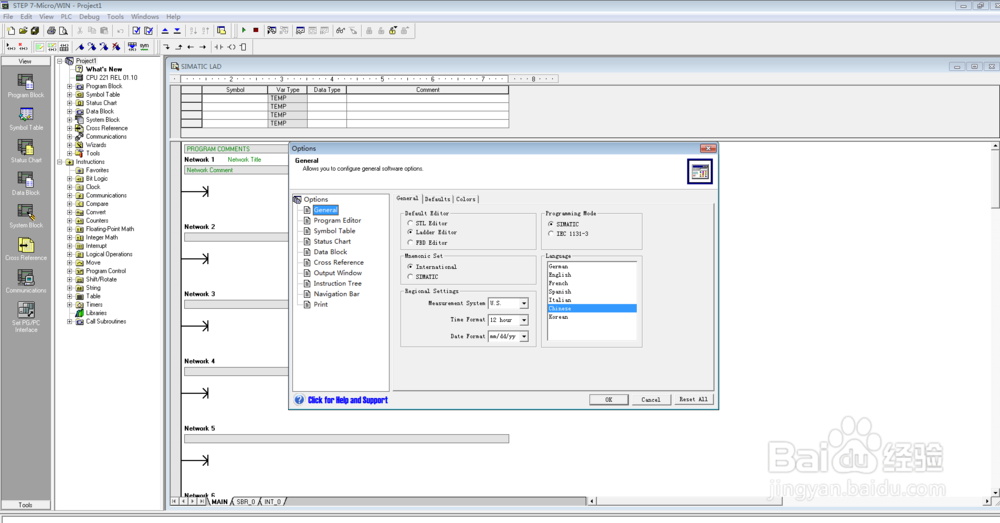Image resolution: width=1000 pixels, height=523 pixels.
Task: Click the Communications icon in View bar
Action: pyautogui.click(x=26, y=277)
